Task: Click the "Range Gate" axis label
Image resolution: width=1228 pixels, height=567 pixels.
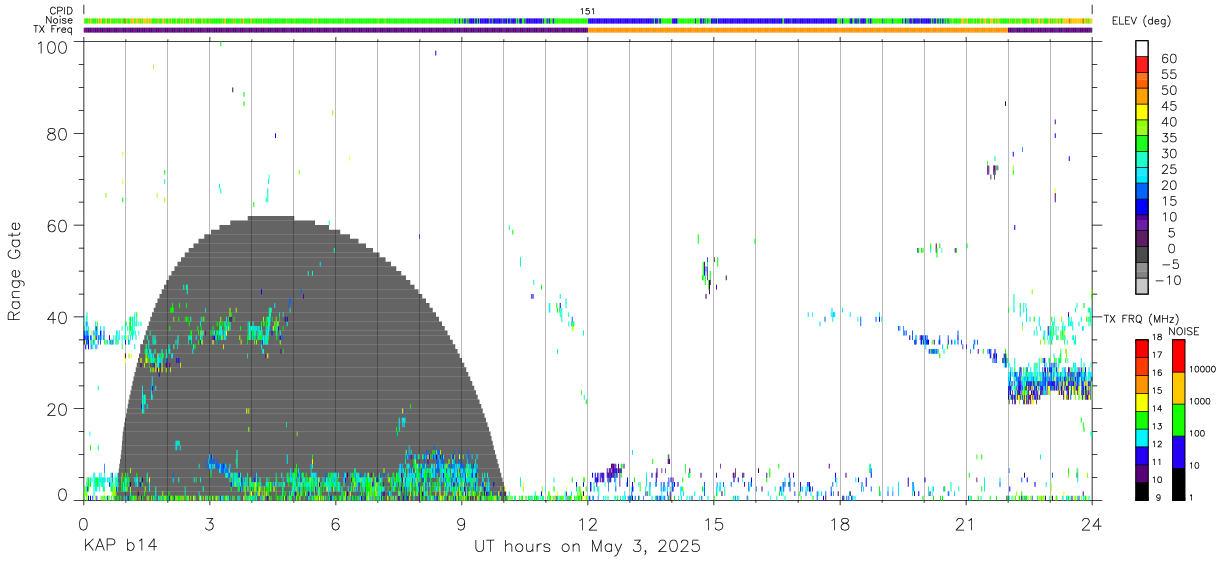Action: tap(15, 271)
